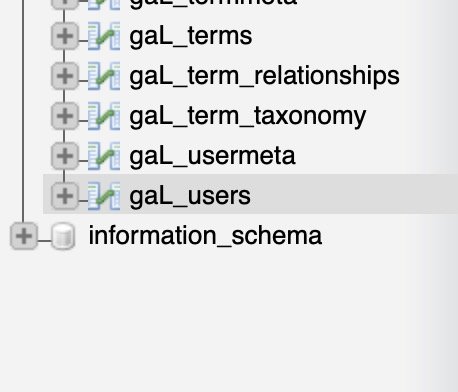Expand the gaL_term_taxonomy table node
The height and width of the screenshot is (392, 458).
click(x=65, y=116)
